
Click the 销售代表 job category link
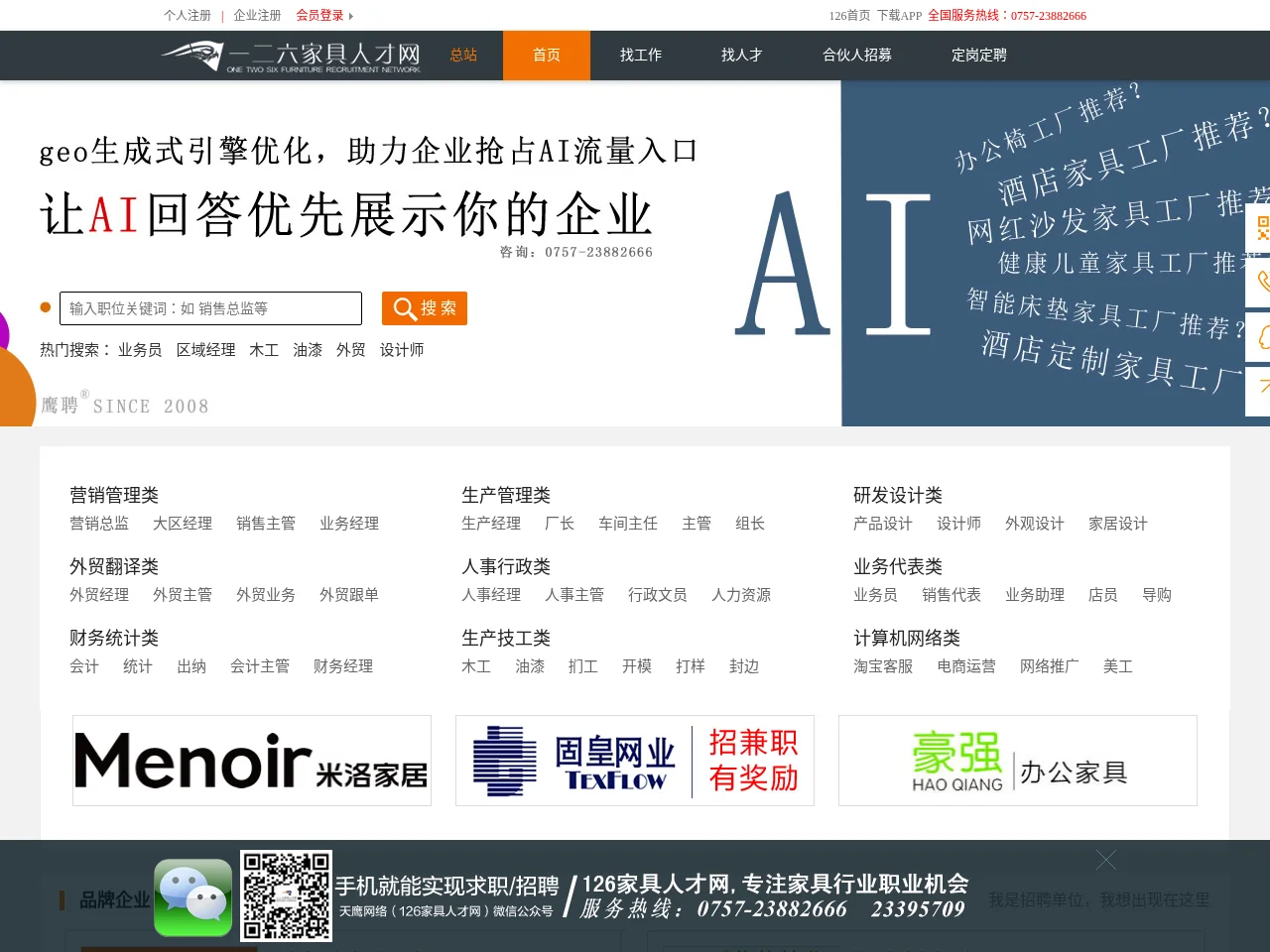(x=952, y=595)
